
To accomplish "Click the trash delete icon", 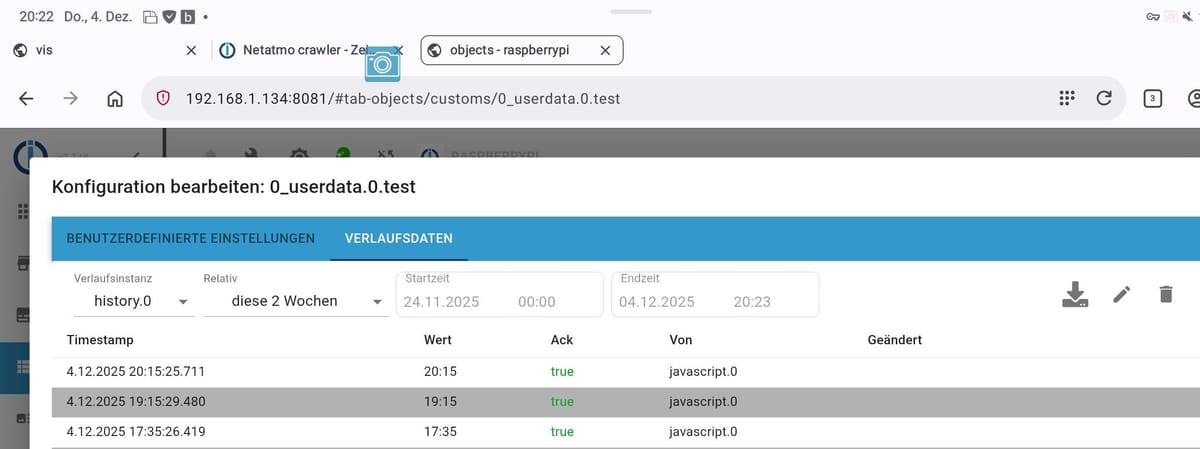I will [1165, 294].
